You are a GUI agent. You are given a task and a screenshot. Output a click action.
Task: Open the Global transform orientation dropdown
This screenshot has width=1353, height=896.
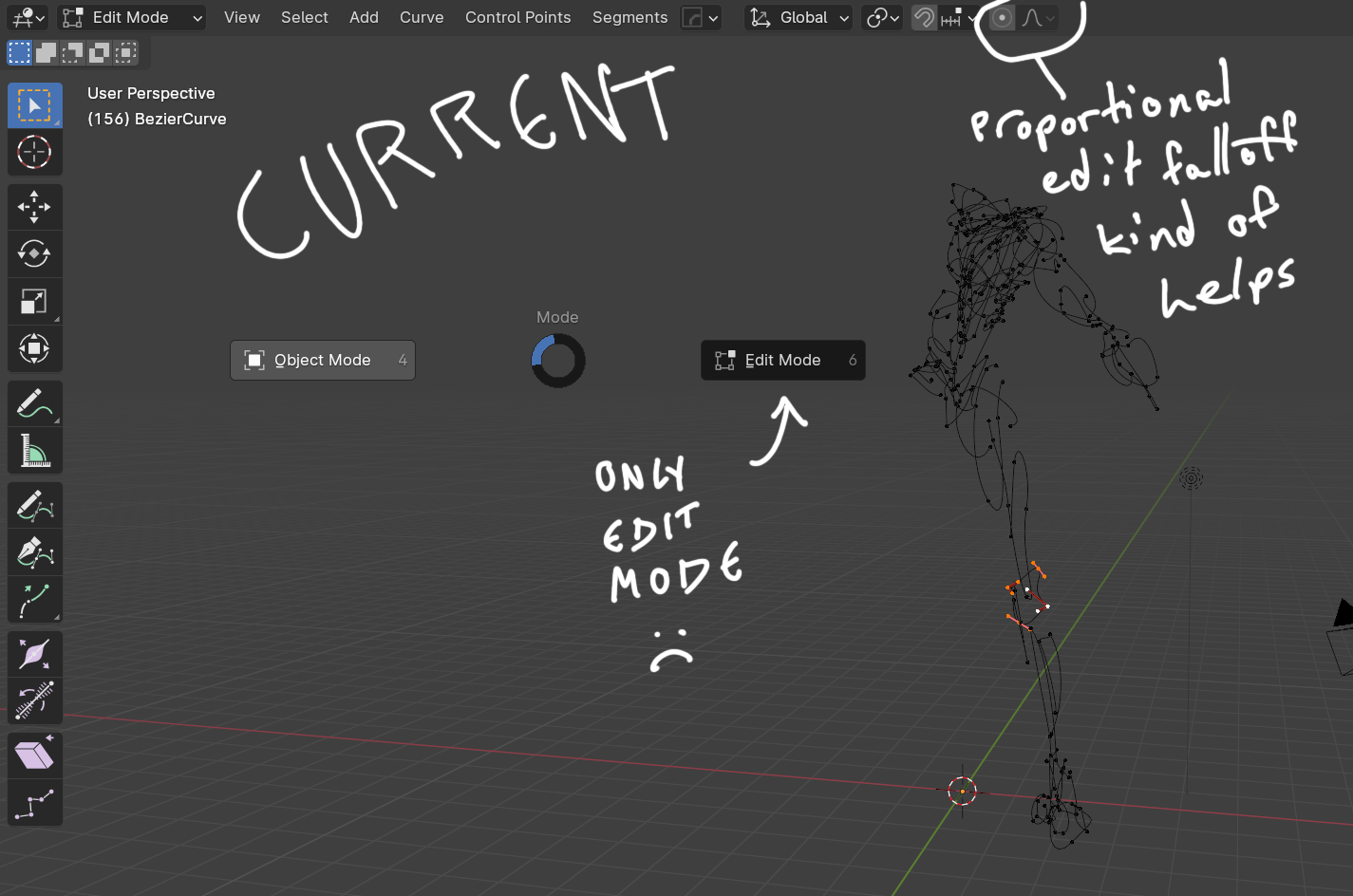(x=799, y=17)
